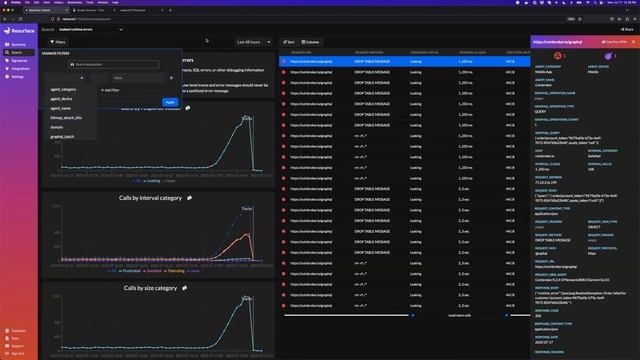Click the Settings gear icon in sidebar
This screenshot has width=640, height=360.
pos(7,77)
